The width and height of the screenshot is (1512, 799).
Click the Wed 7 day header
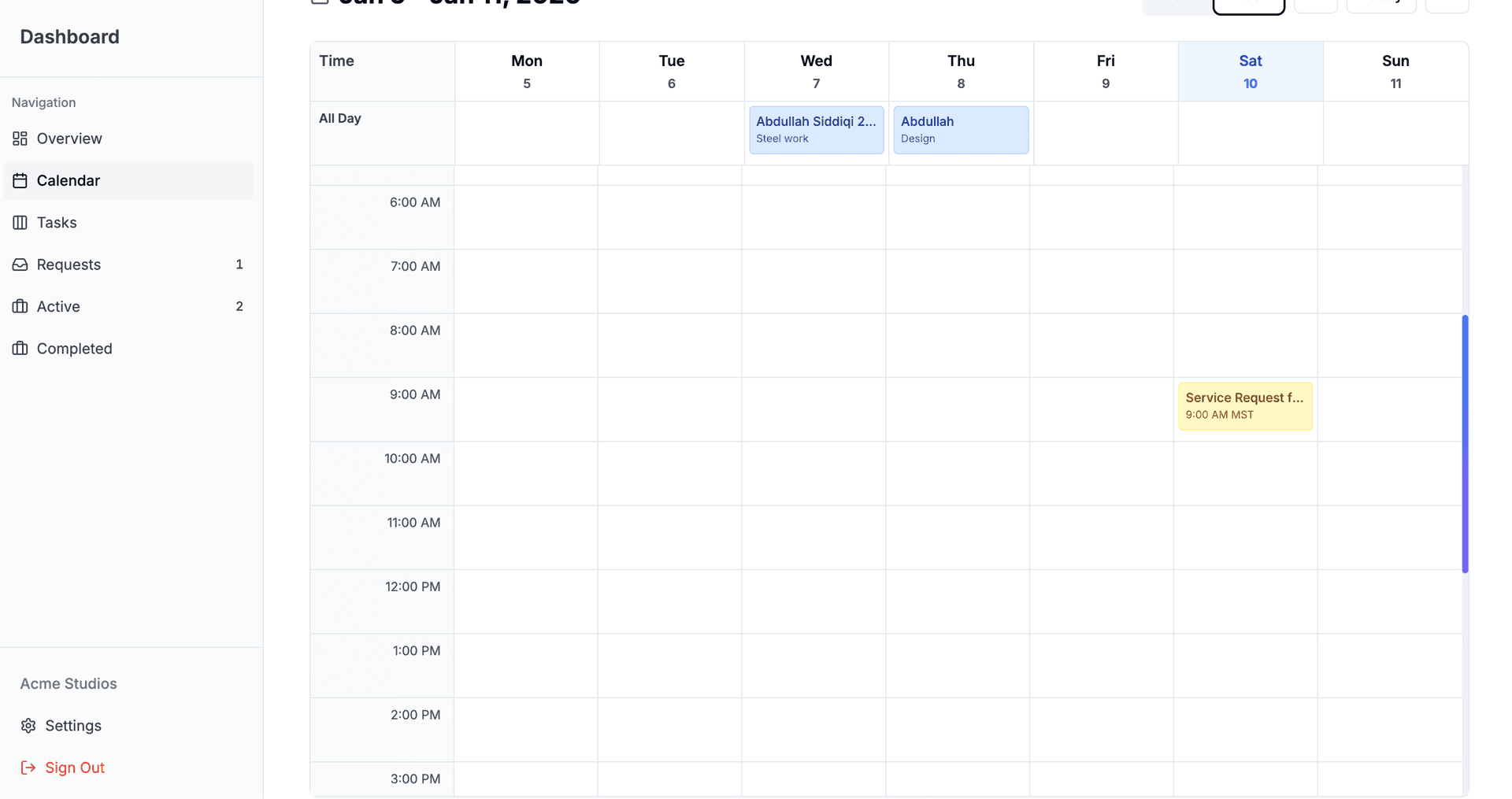(816, 71)
